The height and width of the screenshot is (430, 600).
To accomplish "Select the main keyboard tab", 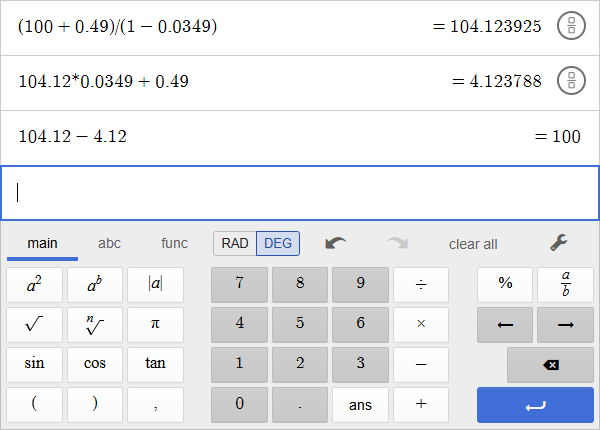I will 42,243.
